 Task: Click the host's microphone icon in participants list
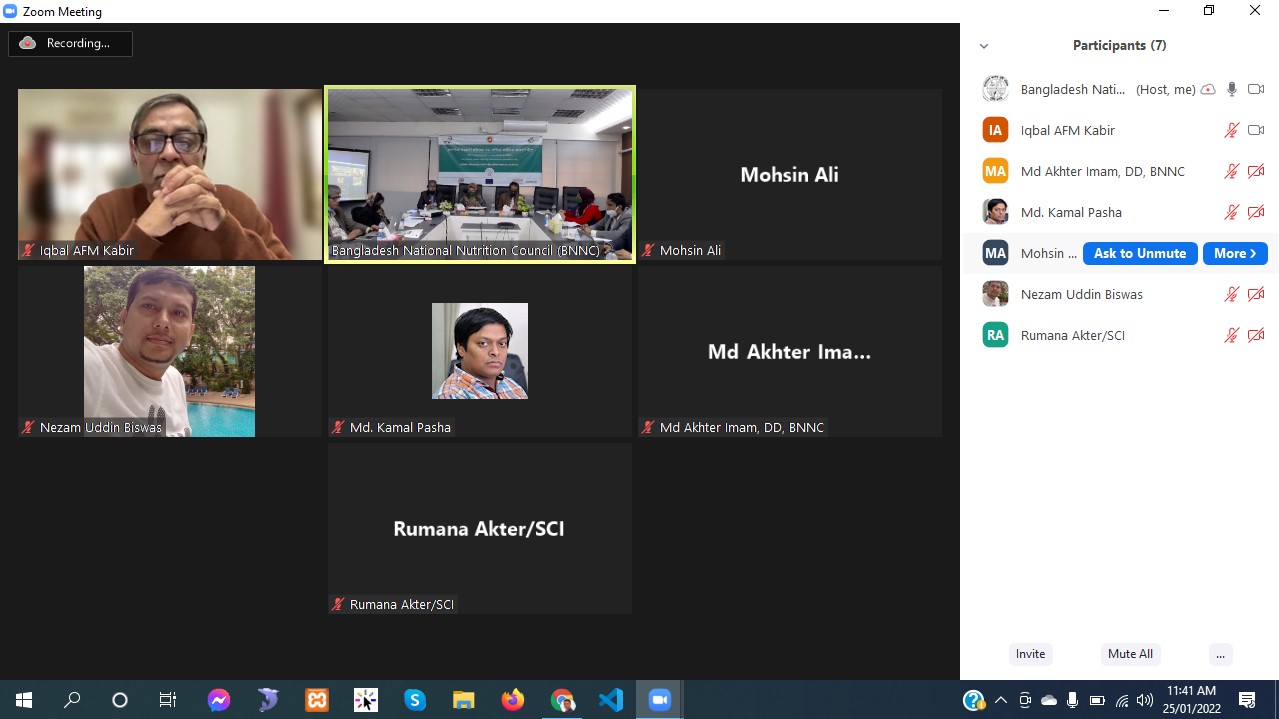pos(1232,89)
